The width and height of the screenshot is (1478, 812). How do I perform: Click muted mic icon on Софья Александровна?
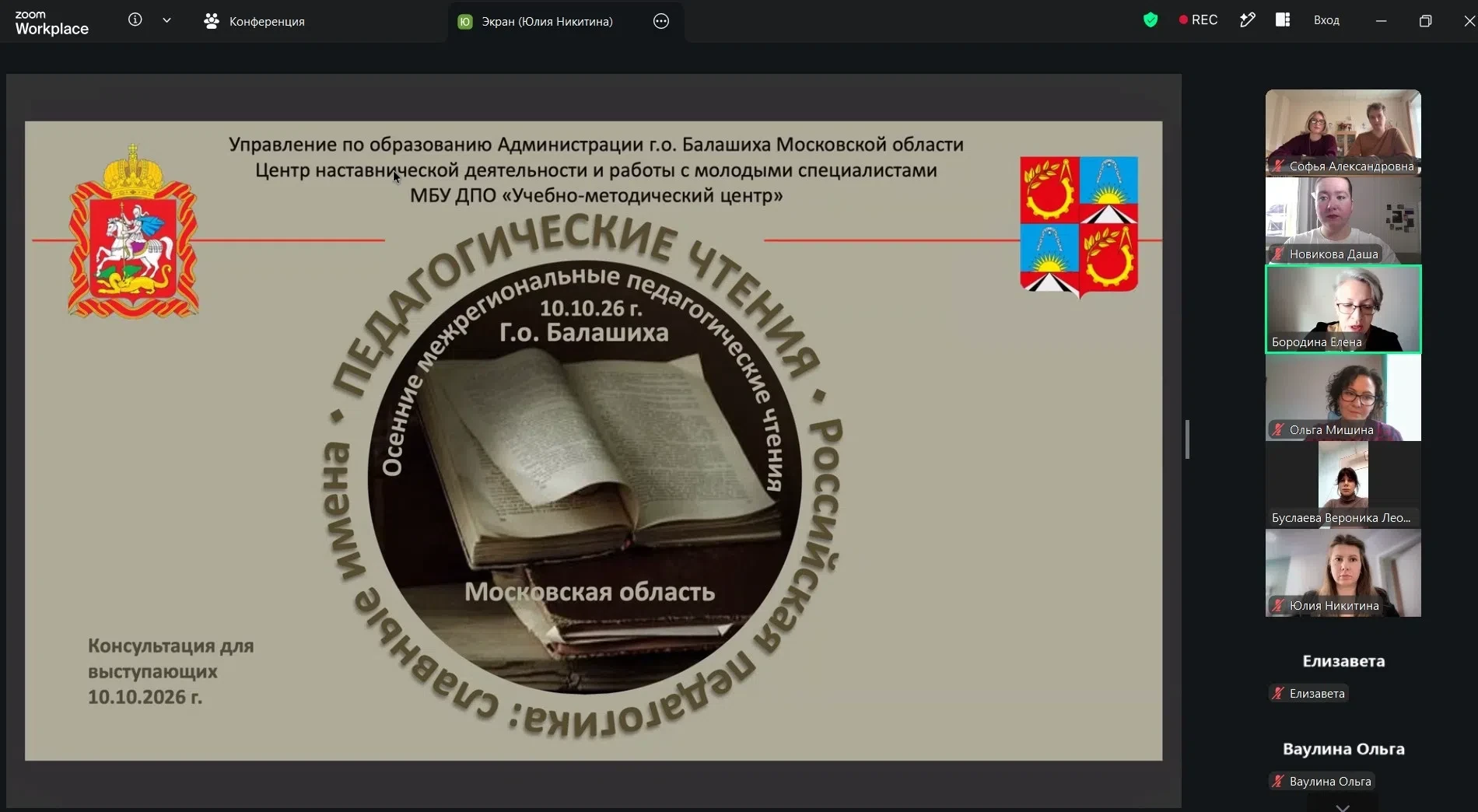1278,166
